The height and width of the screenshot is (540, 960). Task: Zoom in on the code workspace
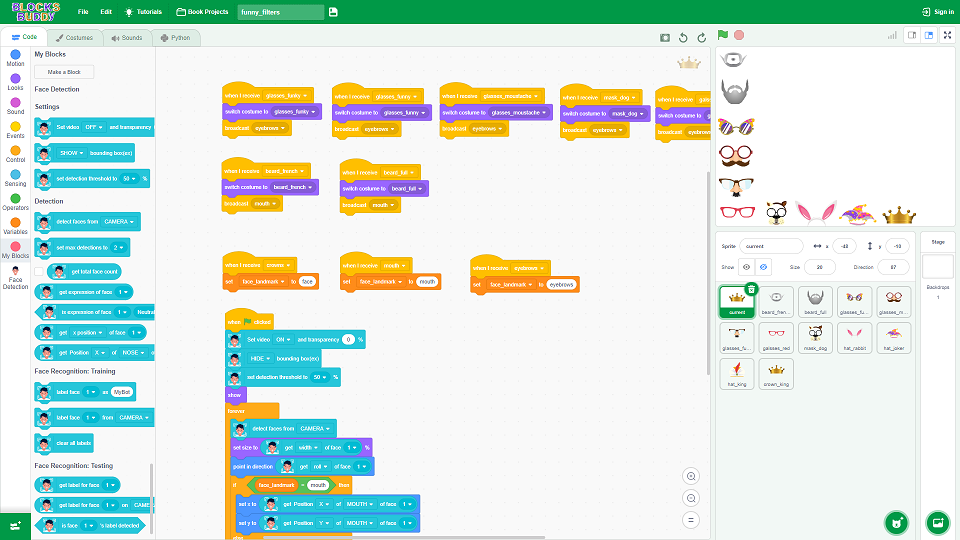coord(691,476)
